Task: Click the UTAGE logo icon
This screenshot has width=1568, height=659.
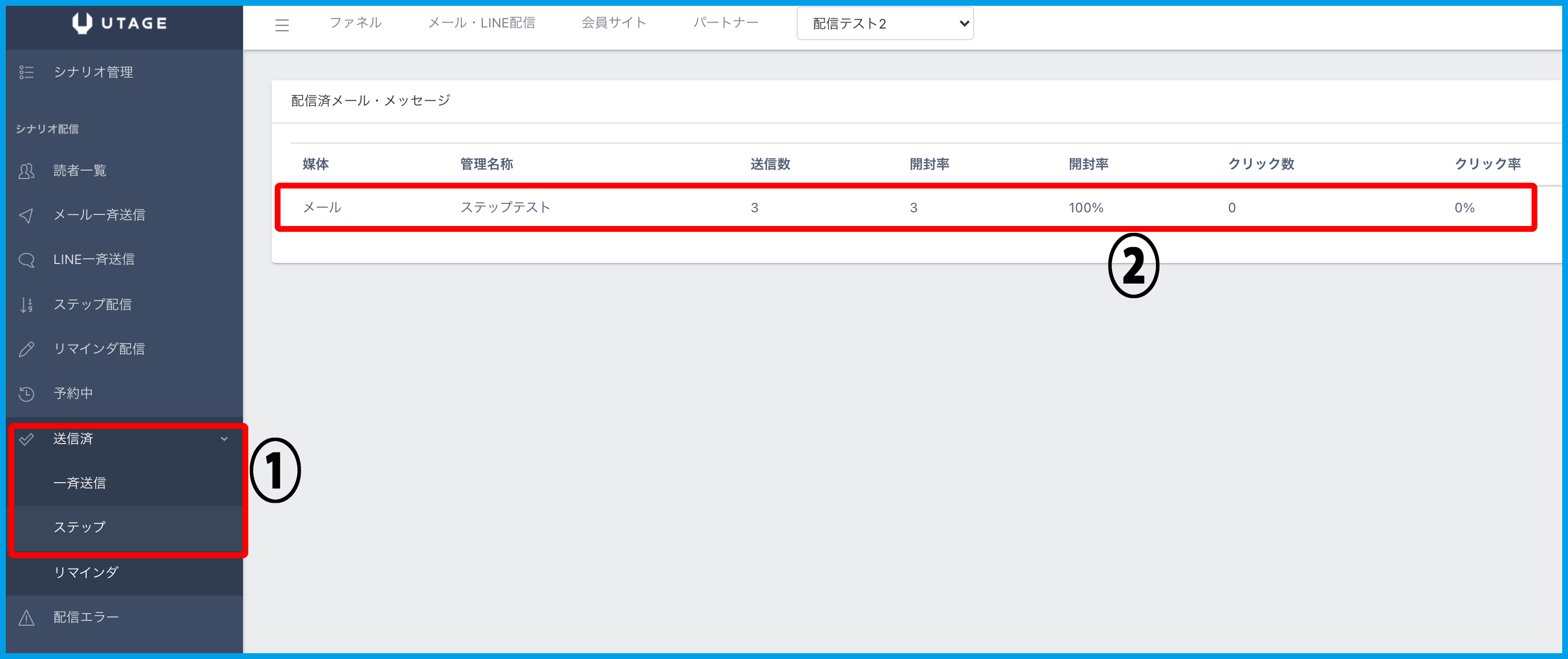Action: coord(82,23)
